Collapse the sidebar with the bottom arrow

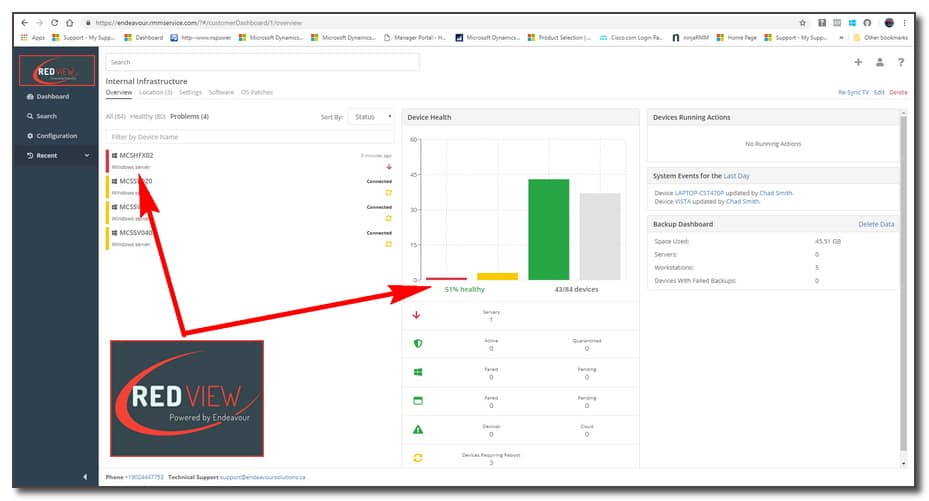tap(84, 476)
